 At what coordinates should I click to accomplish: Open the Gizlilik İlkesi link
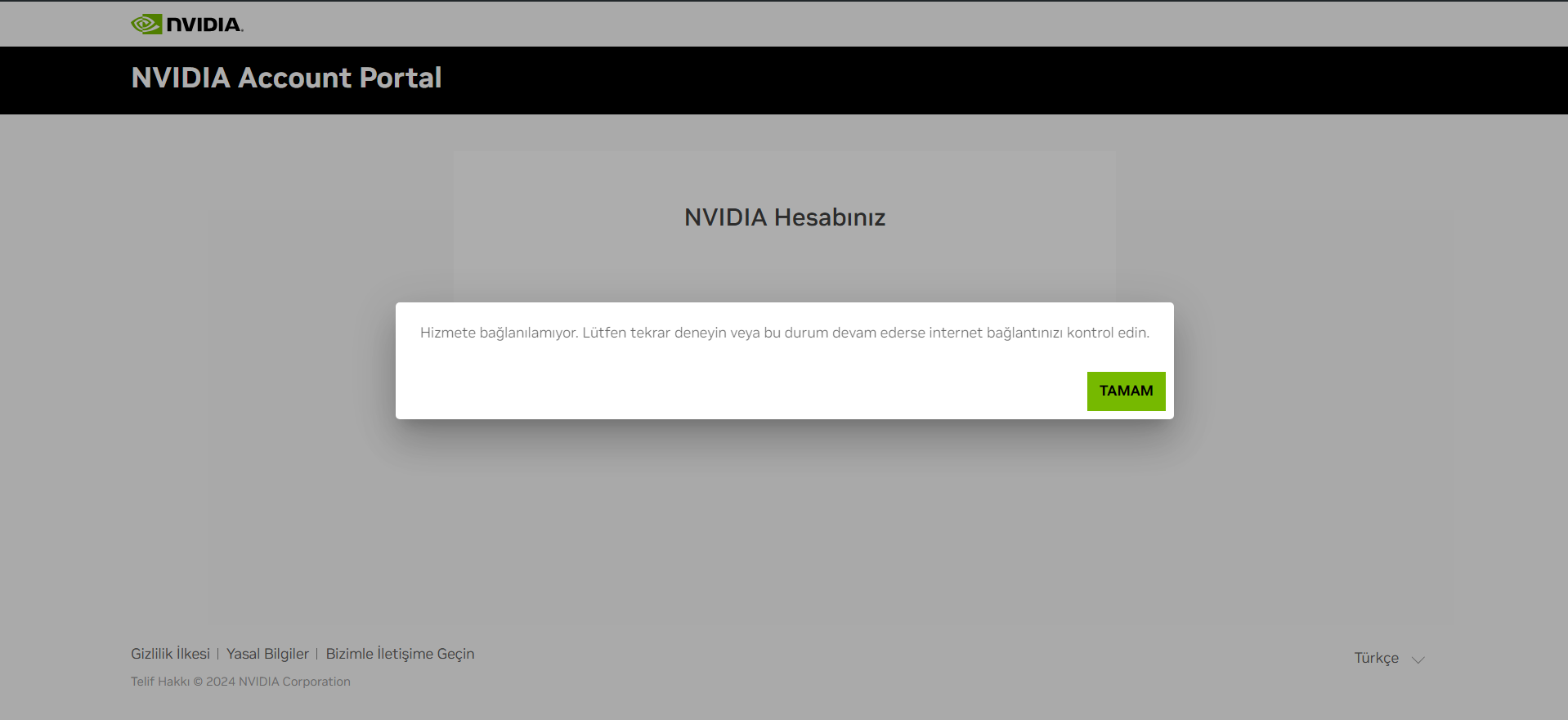point(170,654)
